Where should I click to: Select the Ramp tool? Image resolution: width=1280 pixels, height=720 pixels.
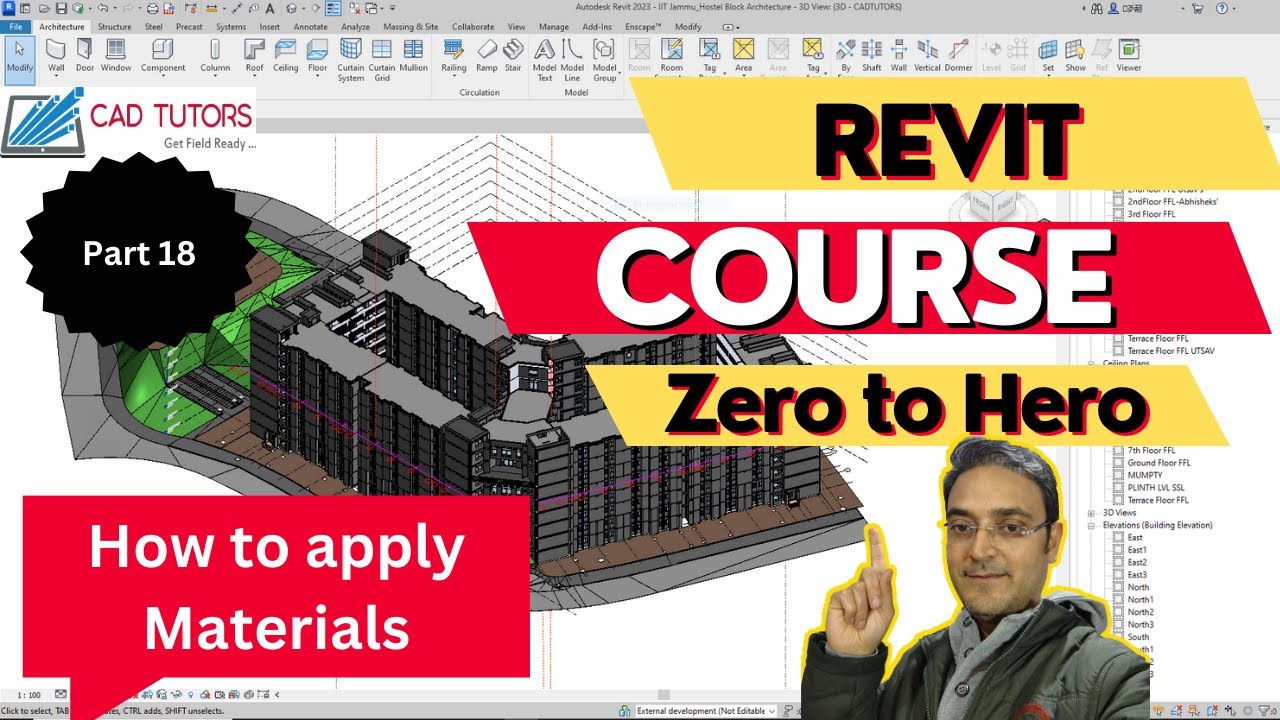486,56
